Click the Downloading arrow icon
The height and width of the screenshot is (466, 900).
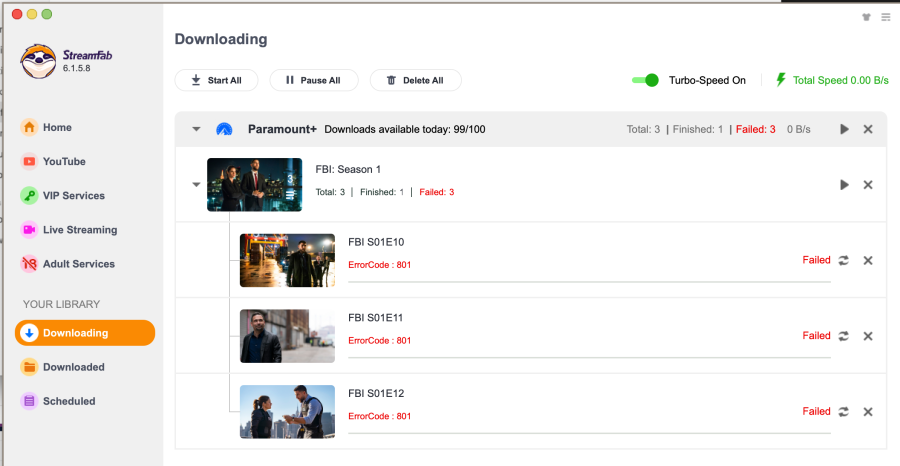click(29, 333)
